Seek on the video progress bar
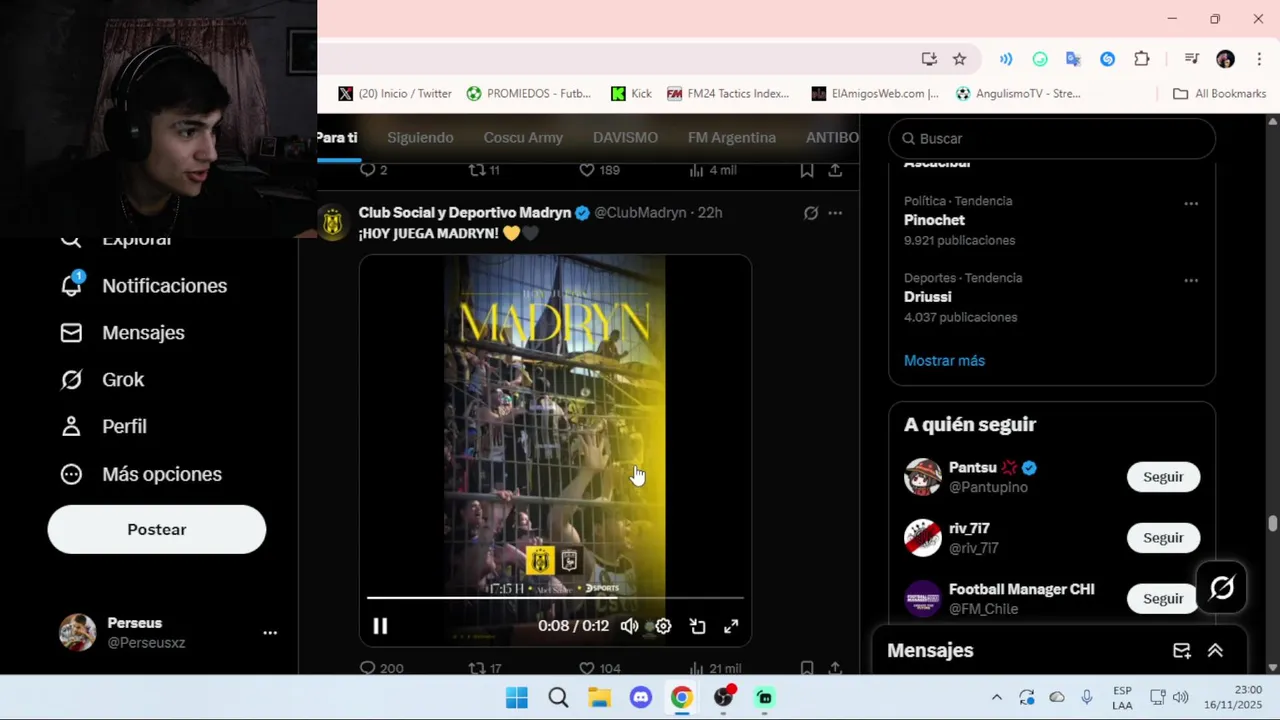The height and width of the screenshot is (720, 1280). click(555, 598)
